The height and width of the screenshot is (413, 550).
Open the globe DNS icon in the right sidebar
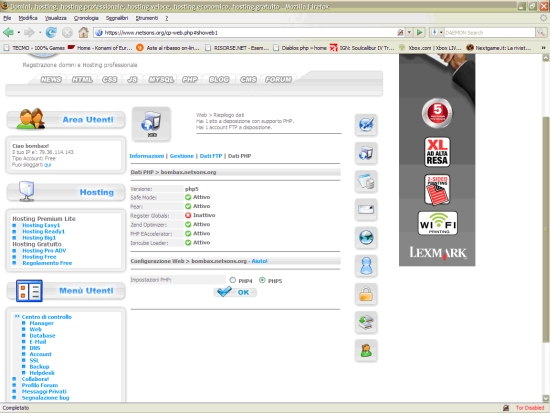[366, 238]
